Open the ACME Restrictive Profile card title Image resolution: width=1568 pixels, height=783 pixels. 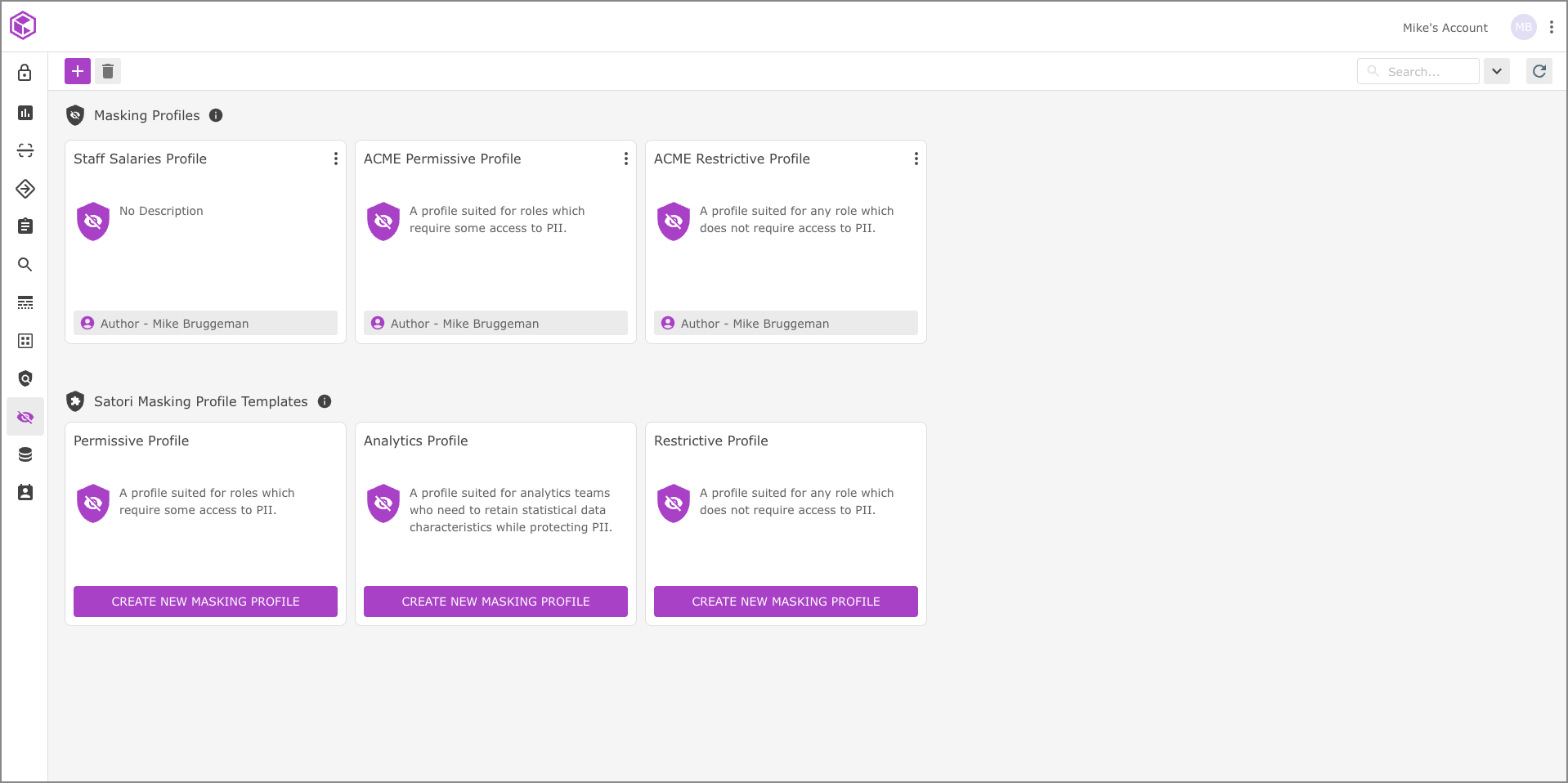coord(732,159)
